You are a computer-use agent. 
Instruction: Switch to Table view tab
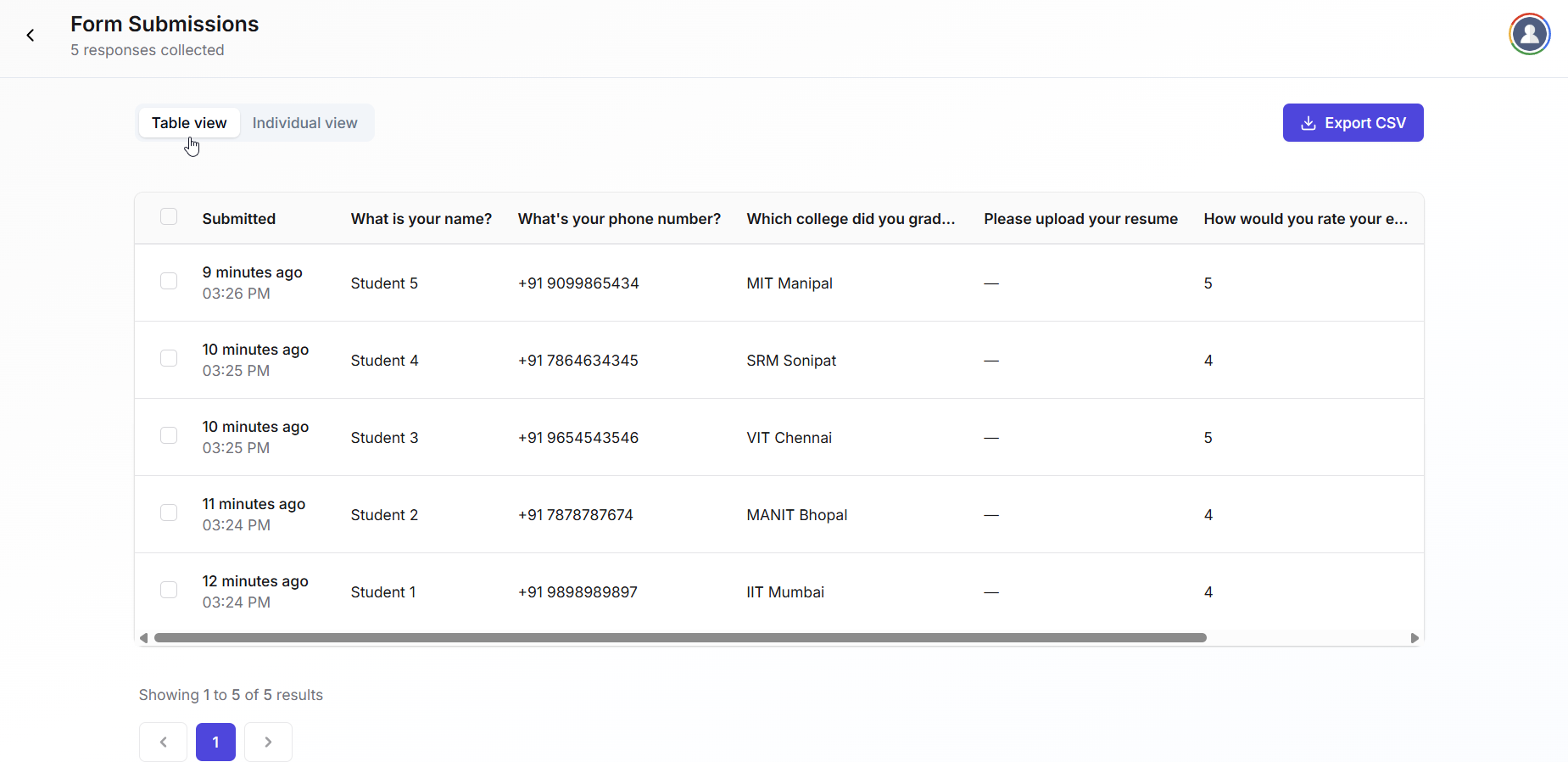click(189, 123)
